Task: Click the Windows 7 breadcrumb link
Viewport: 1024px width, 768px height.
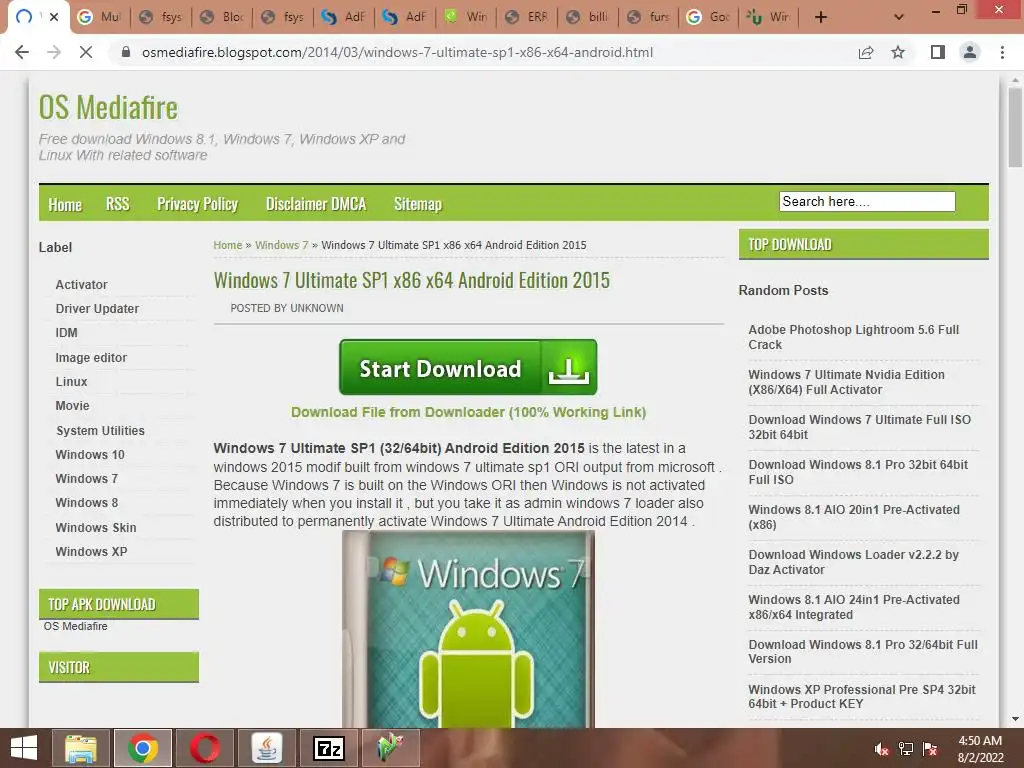Action: click(281, 245)
